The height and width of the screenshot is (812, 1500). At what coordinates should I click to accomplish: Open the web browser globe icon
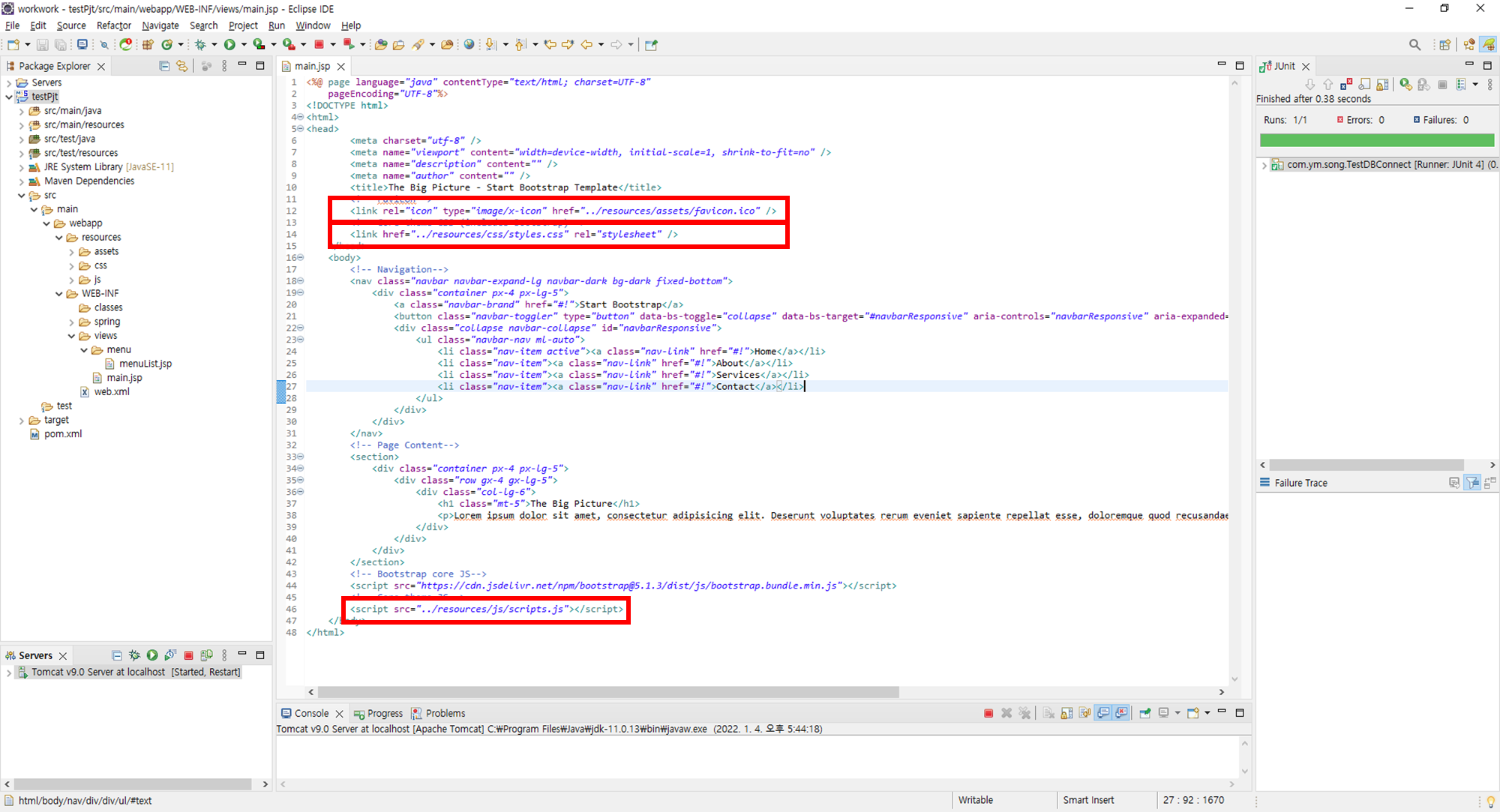pyautogui.click(x=469, y=45)
